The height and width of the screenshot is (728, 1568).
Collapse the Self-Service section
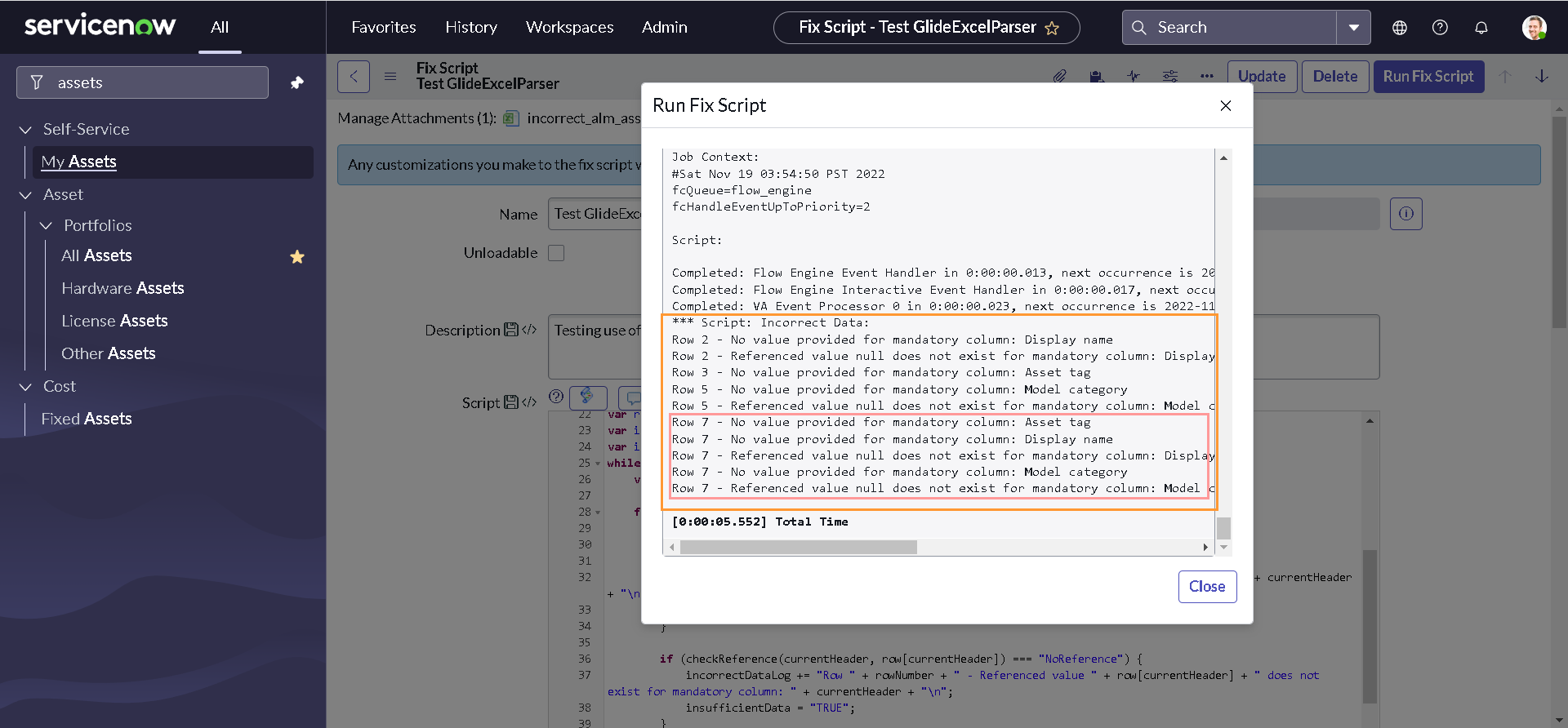(25, 130)
